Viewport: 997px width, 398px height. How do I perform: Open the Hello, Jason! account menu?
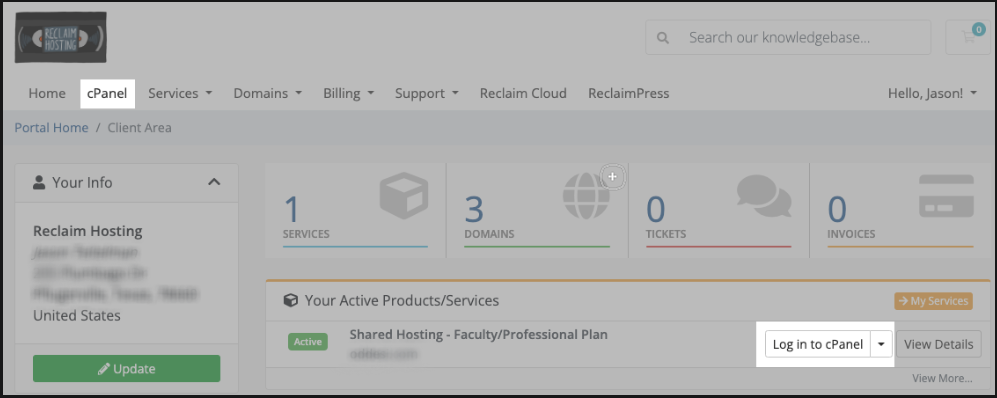click(932, 93)
